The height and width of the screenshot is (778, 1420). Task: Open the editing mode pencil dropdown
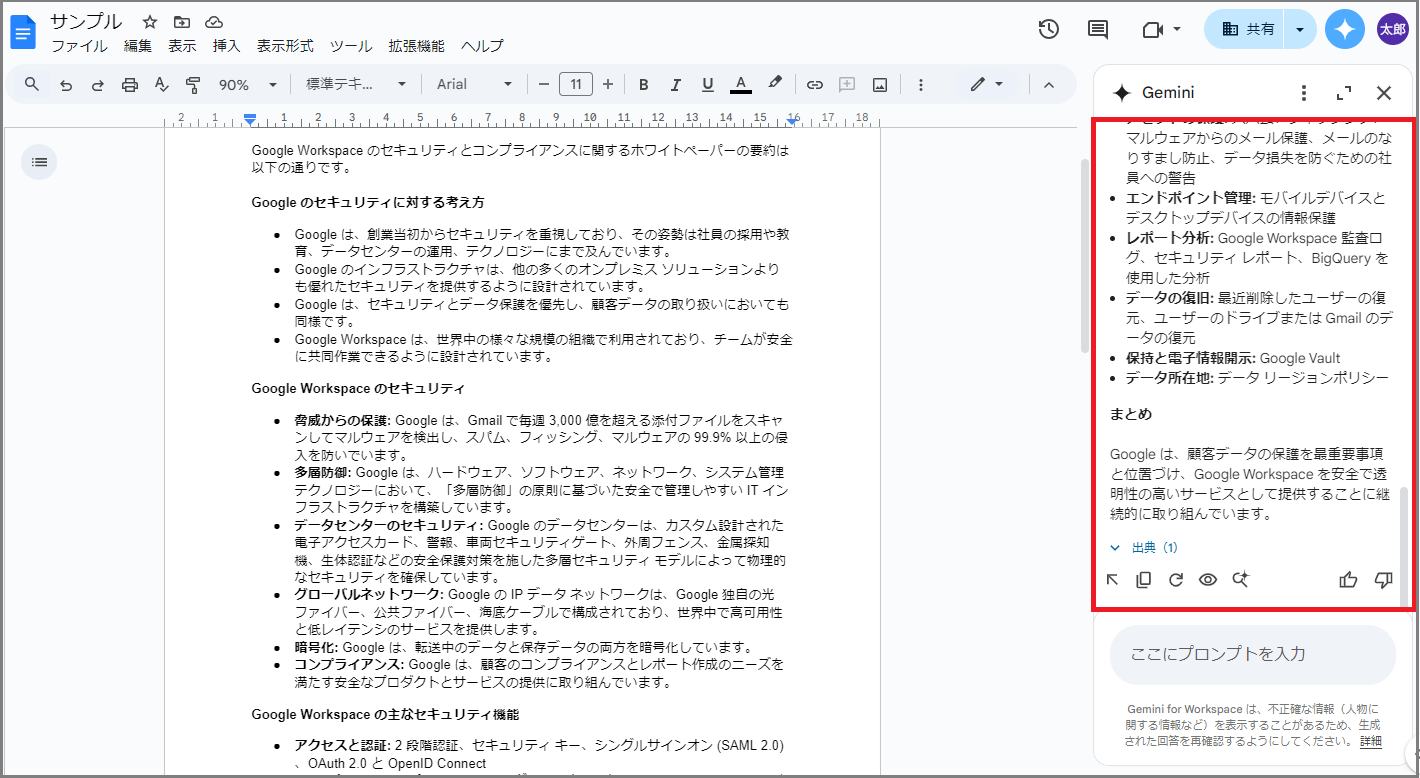tap(987, 85)
